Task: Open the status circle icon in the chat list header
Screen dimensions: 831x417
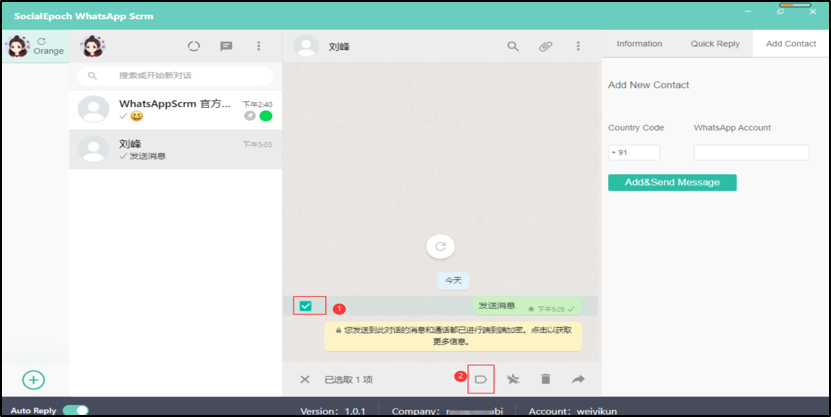Action: (x=194, y=46)
